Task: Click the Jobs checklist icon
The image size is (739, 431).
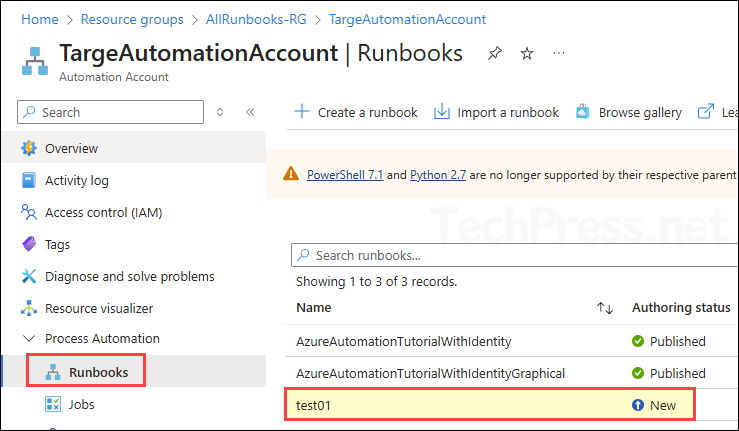Action: tap(53, 404)
